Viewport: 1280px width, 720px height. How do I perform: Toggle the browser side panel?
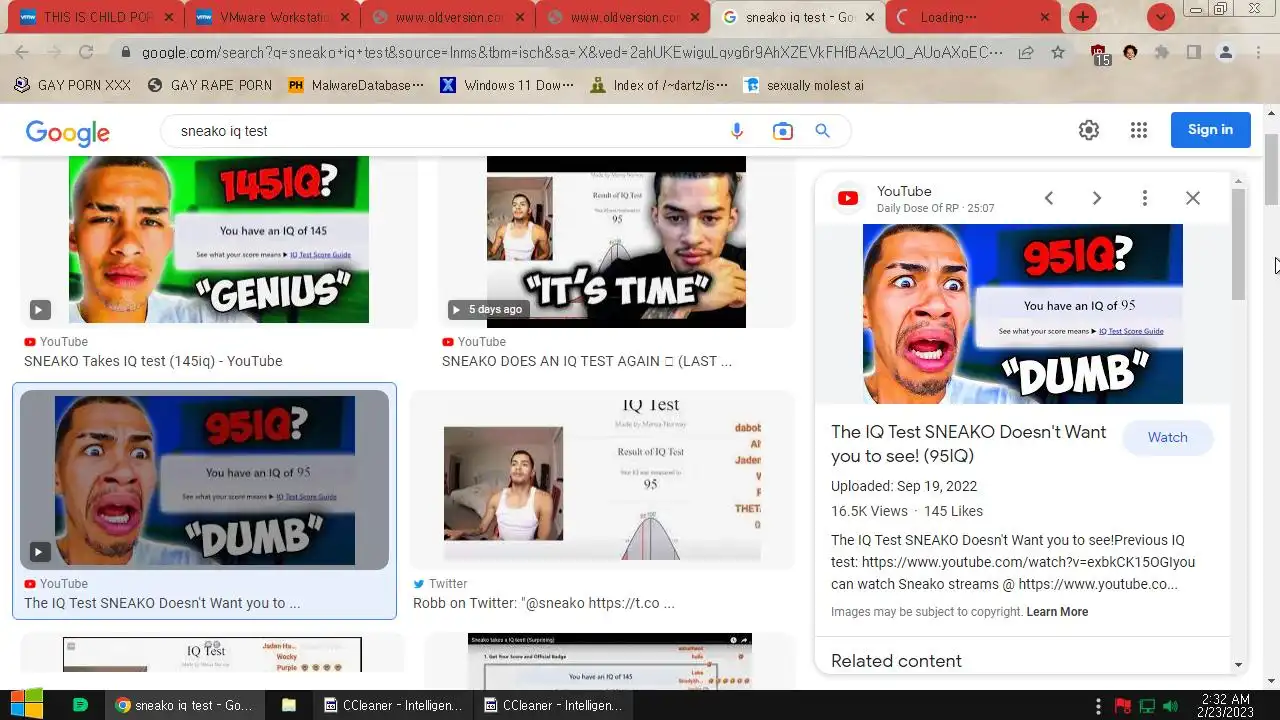pyautogui.click(x=1193, y=53)
